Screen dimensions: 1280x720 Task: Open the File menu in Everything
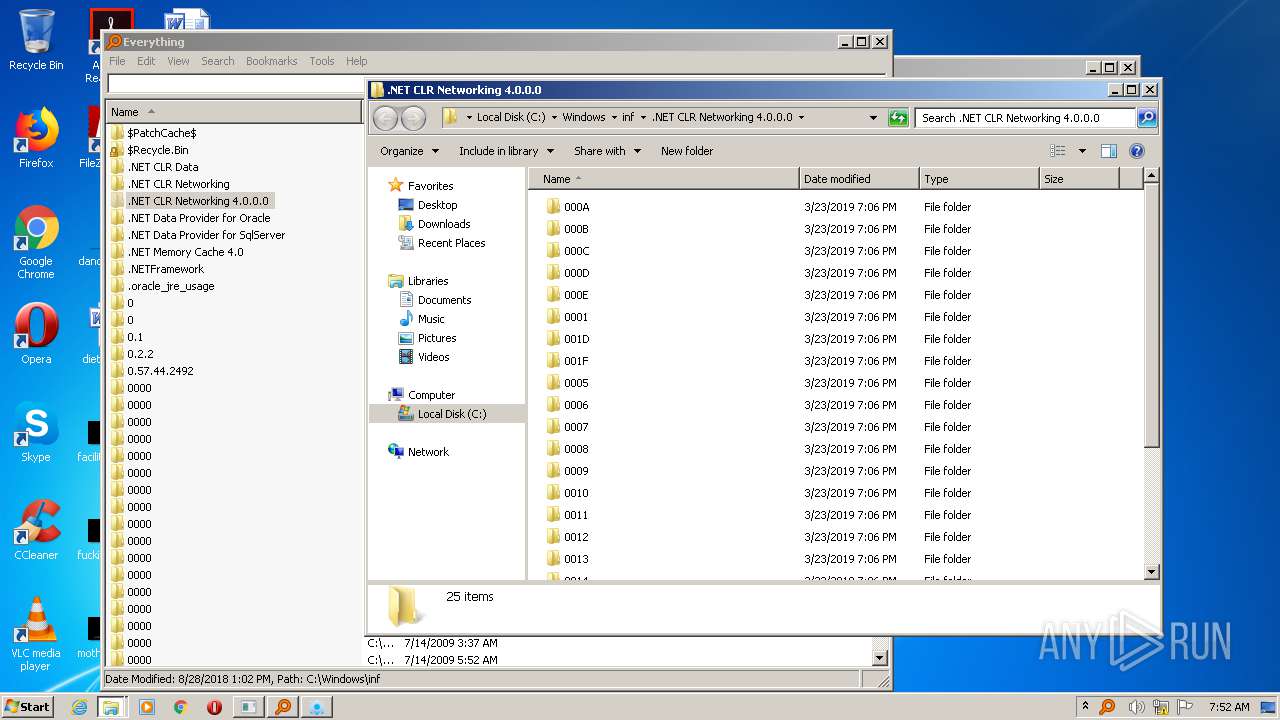pyautogui.click(x=117, y=61)
